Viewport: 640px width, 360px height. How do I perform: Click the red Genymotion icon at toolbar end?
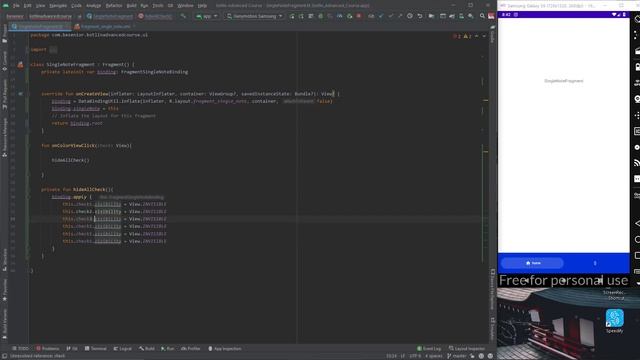coord(491,16)
